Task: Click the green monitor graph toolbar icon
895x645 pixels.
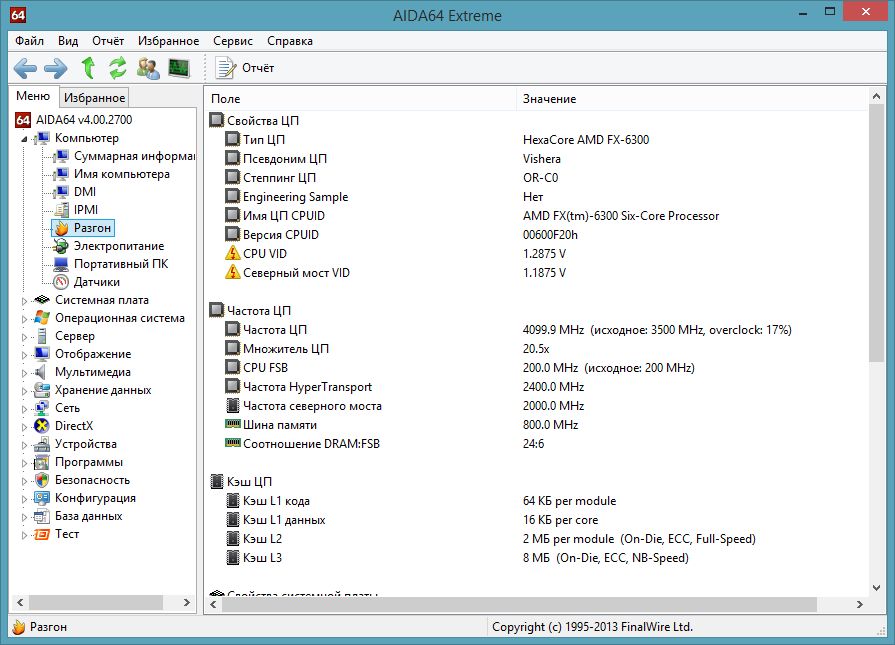Action: coord(179,68)
